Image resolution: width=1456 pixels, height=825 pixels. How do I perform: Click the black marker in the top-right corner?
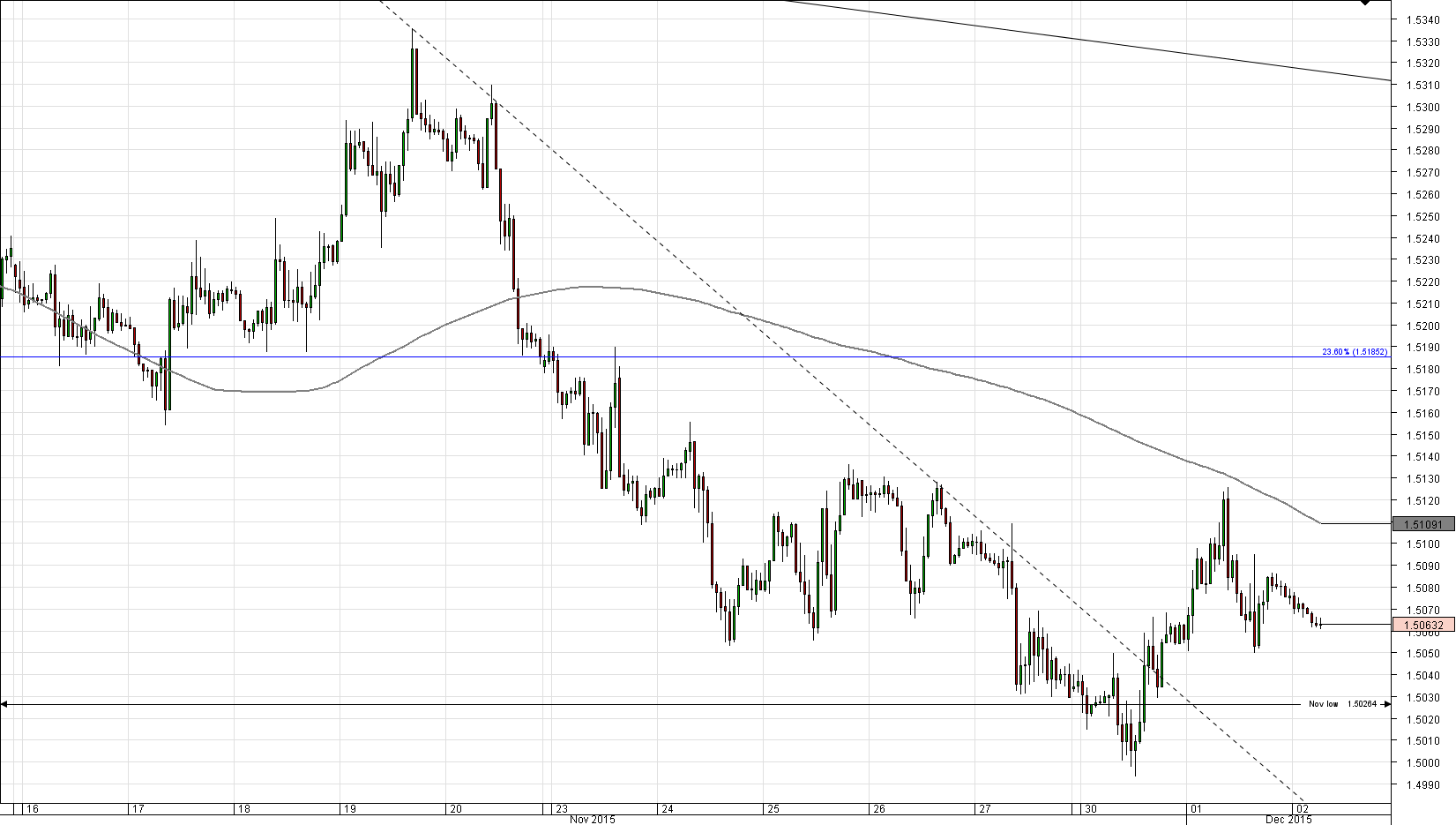(x=1365, y=3)
